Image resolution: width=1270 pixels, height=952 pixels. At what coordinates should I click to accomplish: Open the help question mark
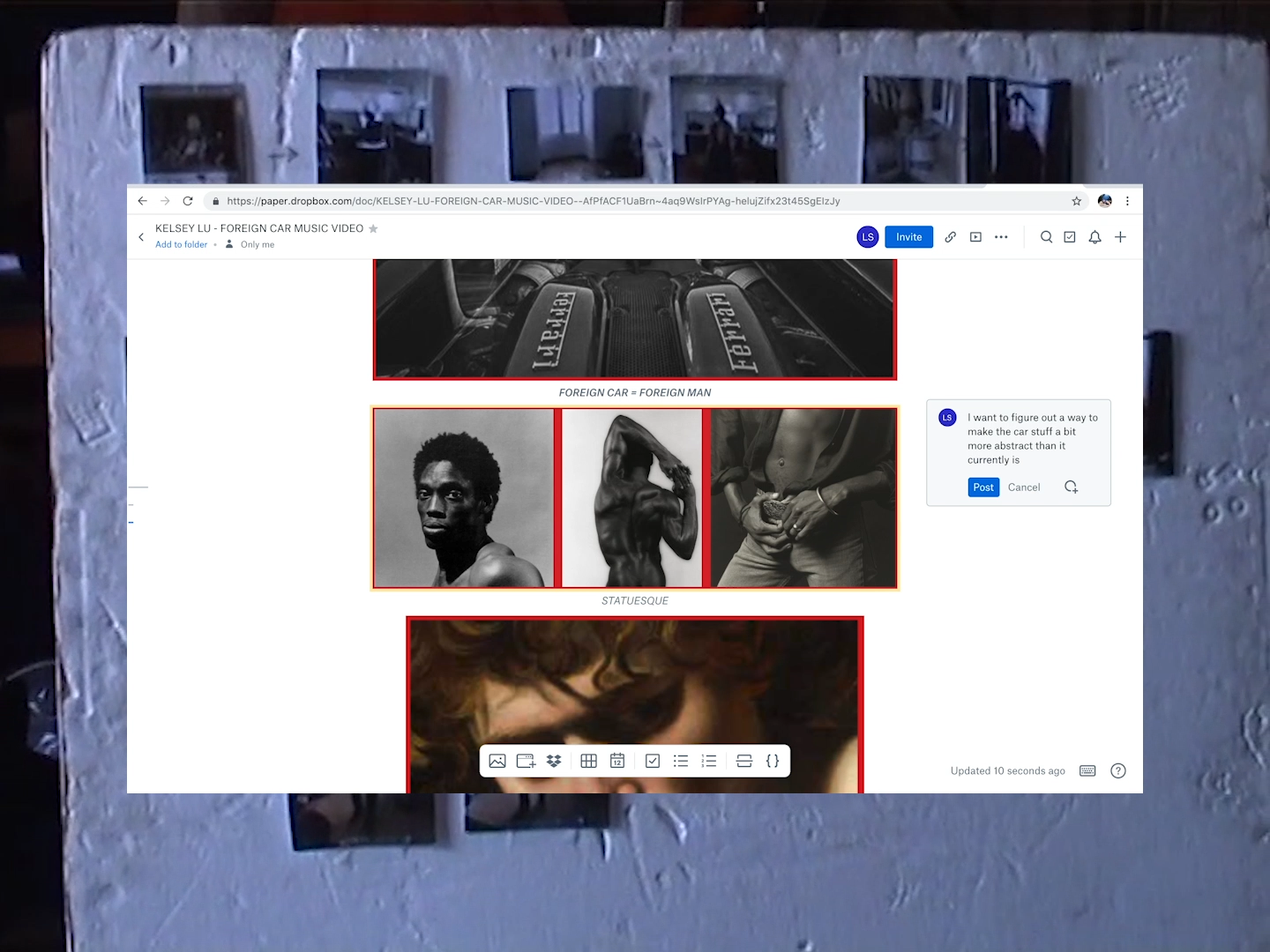[x=1118, y=771]
